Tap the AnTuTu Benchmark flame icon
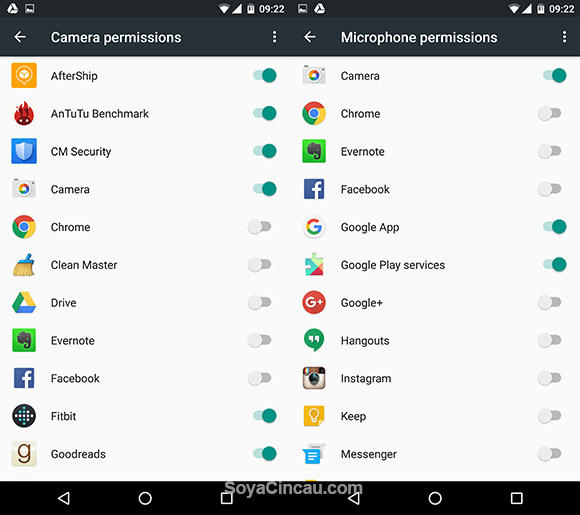This screenshot has height=515, width=580. click(x=24, y=113)
